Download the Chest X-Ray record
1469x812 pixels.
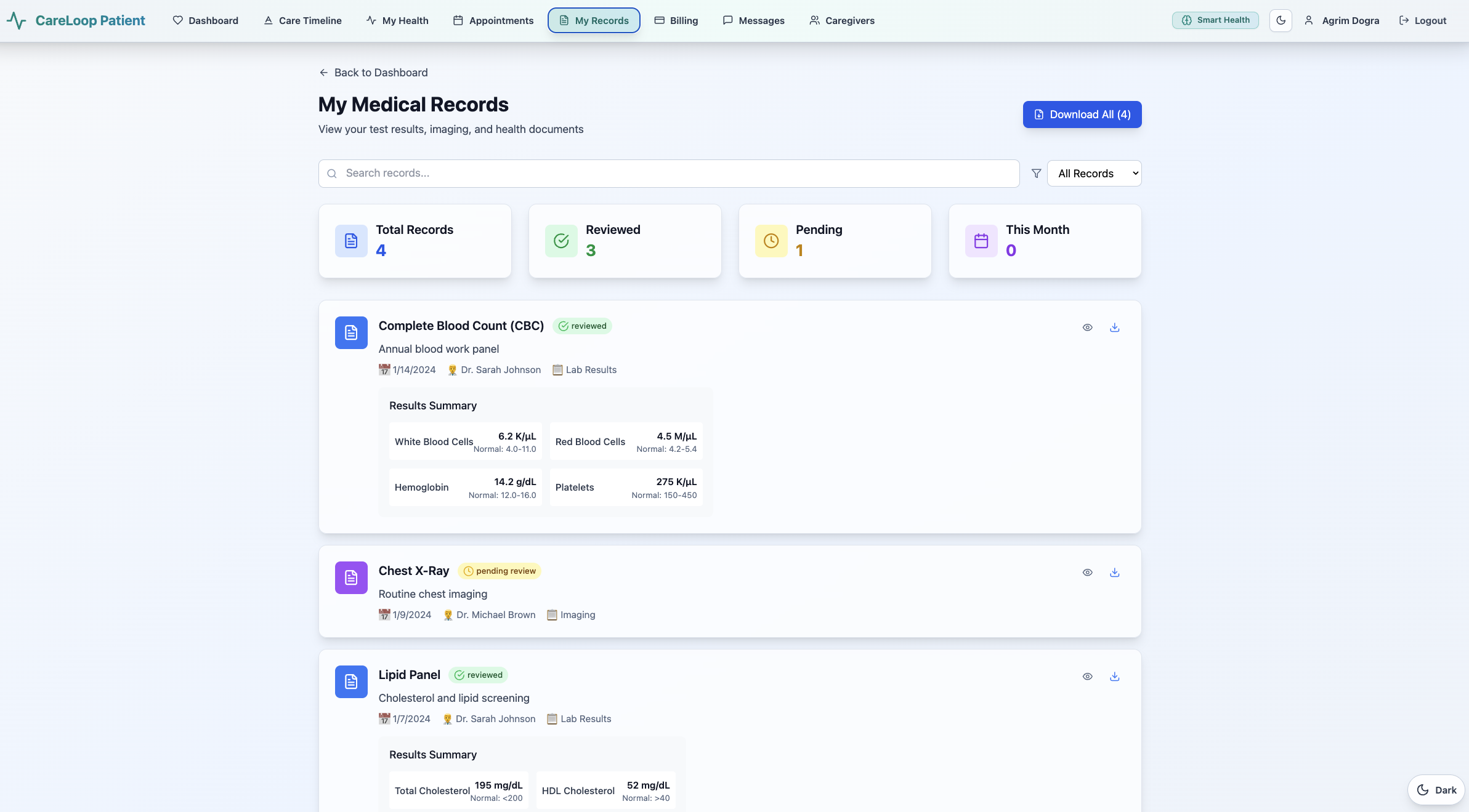point(1114,573)
